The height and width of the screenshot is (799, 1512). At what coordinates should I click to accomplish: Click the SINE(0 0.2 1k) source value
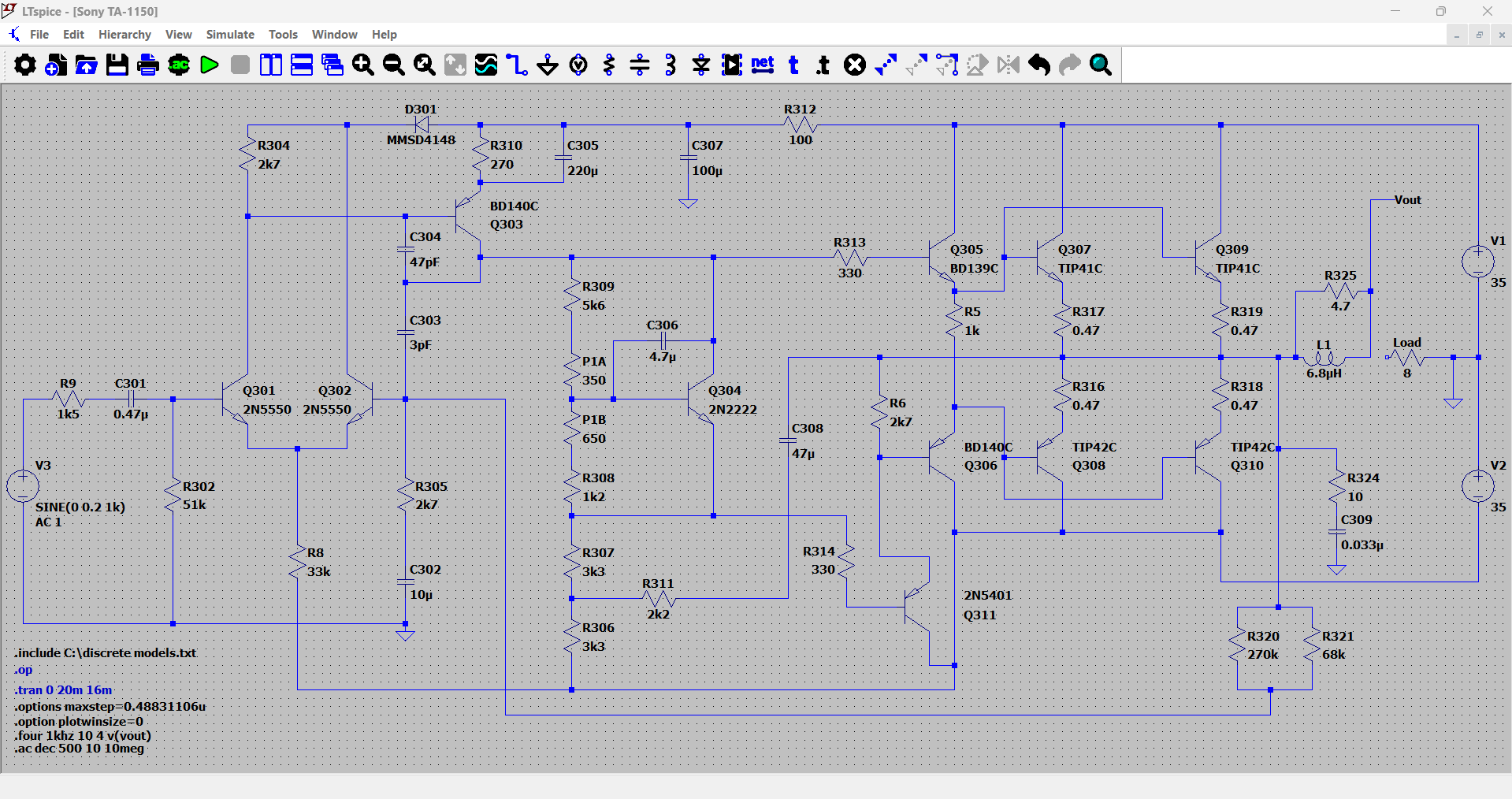click(80, 507)
